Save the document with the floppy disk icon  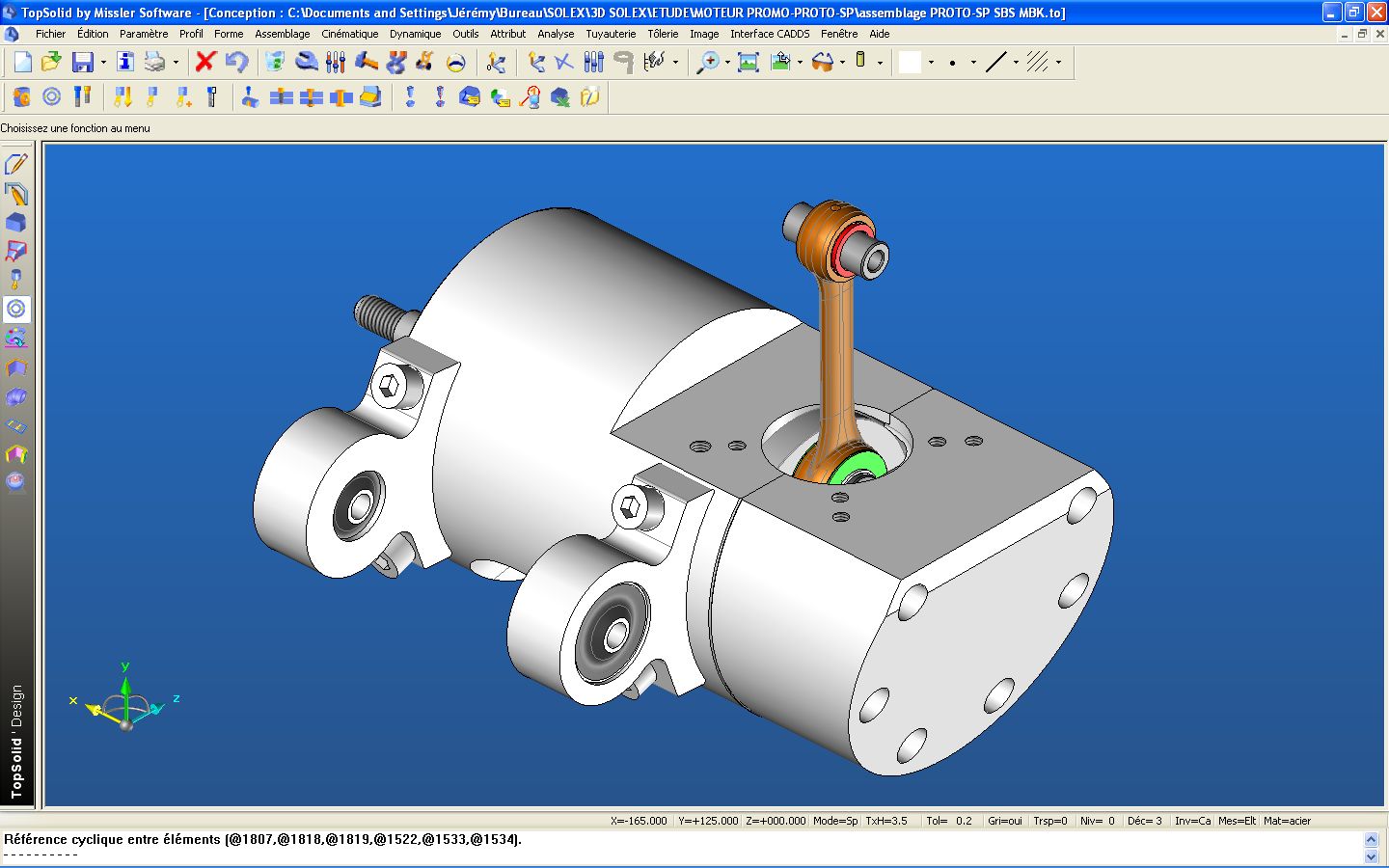point(83,63)
